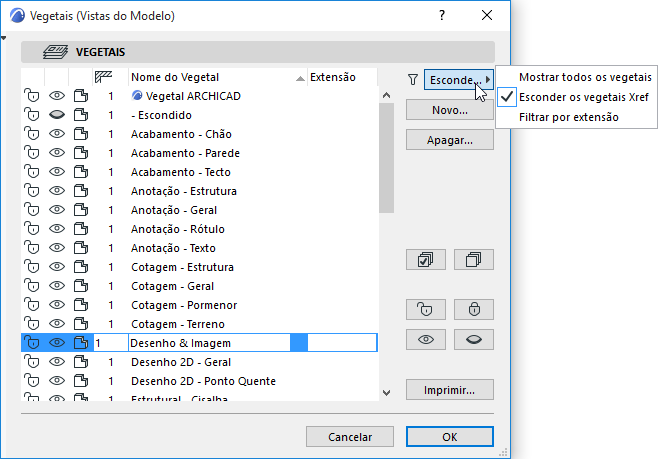
Task: Click the lock icon of Anotação - Texto
Action: [x=31, y=248]
